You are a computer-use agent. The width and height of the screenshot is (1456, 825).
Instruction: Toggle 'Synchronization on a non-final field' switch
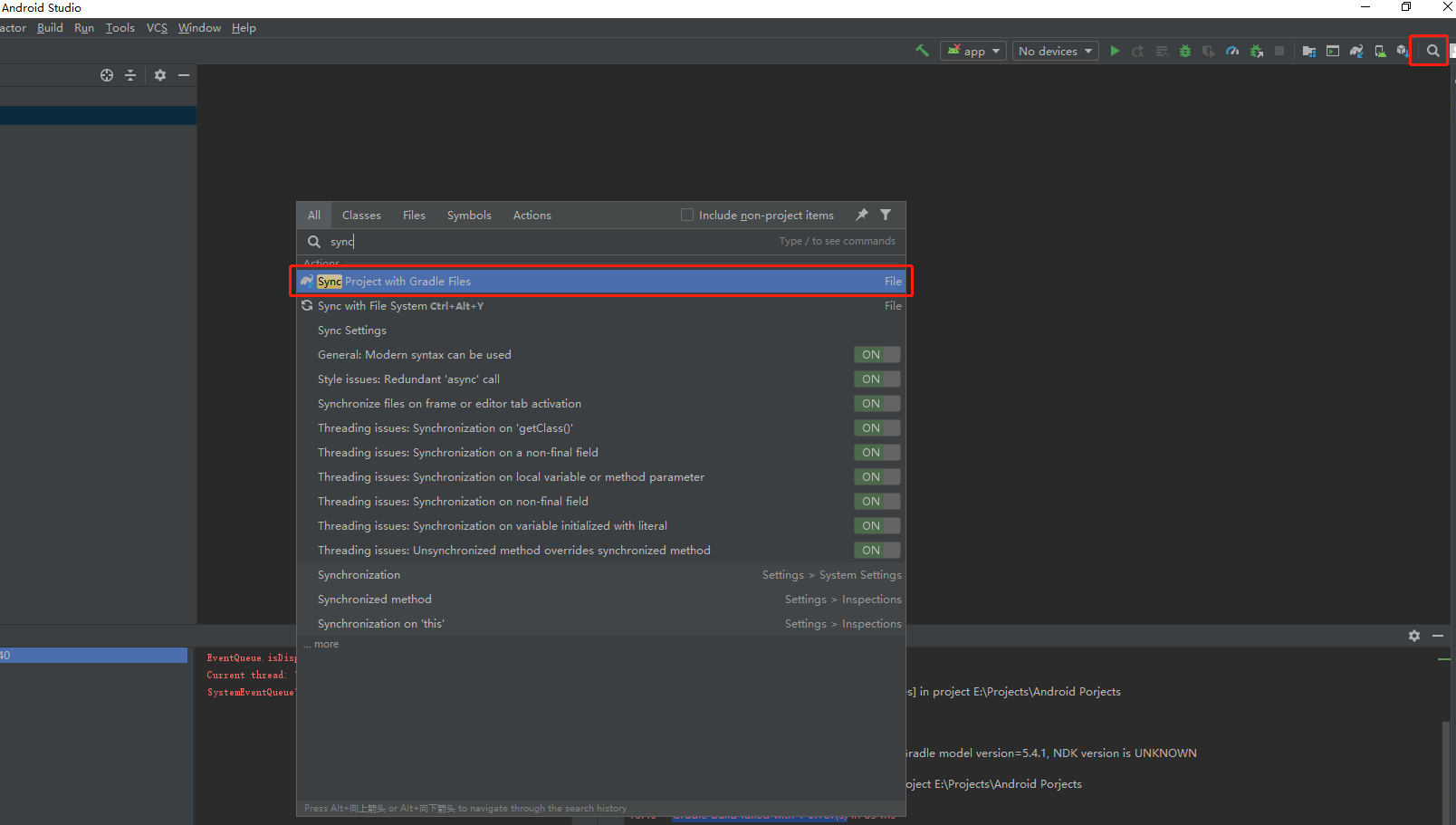876,453
